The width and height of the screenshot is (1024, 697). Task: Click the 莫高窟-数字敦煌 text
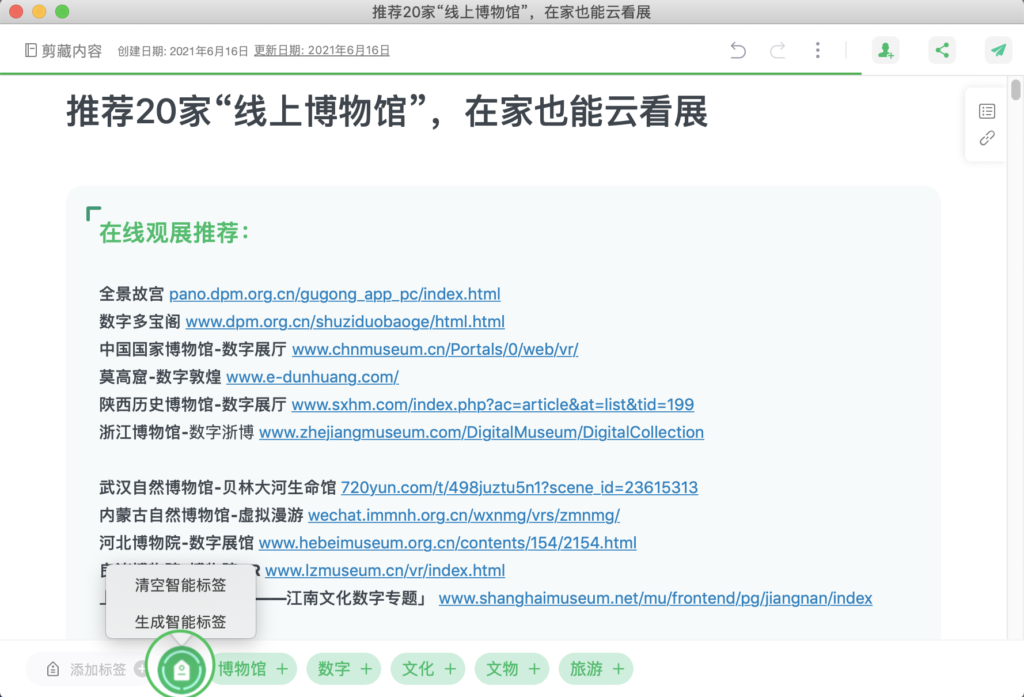tap(160, 377)
